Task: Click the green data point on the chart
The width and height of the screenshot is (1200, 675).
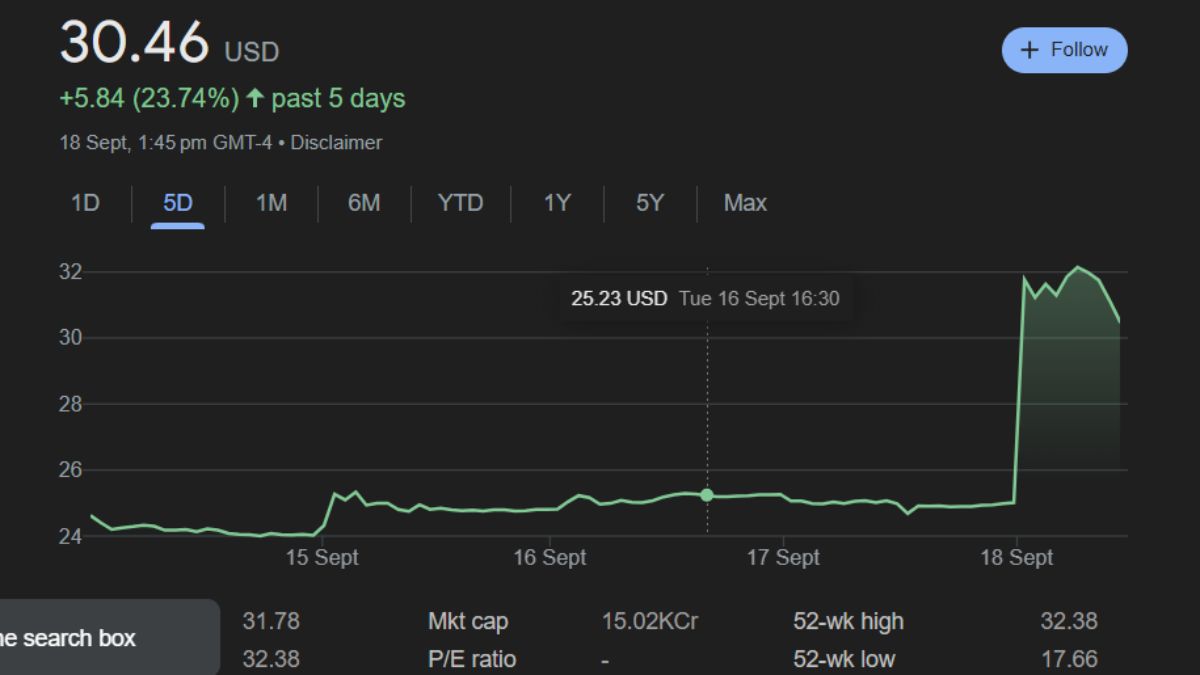Action: 707,495
